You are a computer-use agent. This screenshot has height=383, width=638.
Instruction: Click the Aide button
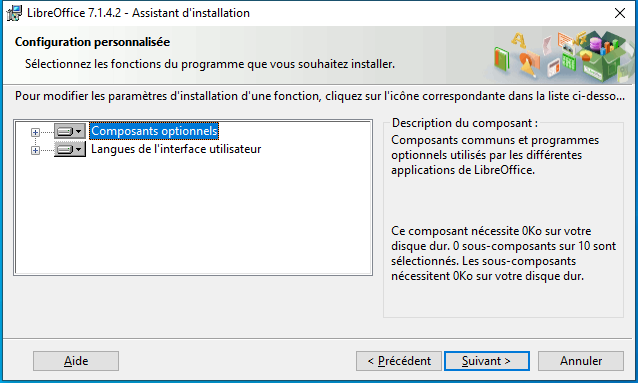[x=76, y=361]
